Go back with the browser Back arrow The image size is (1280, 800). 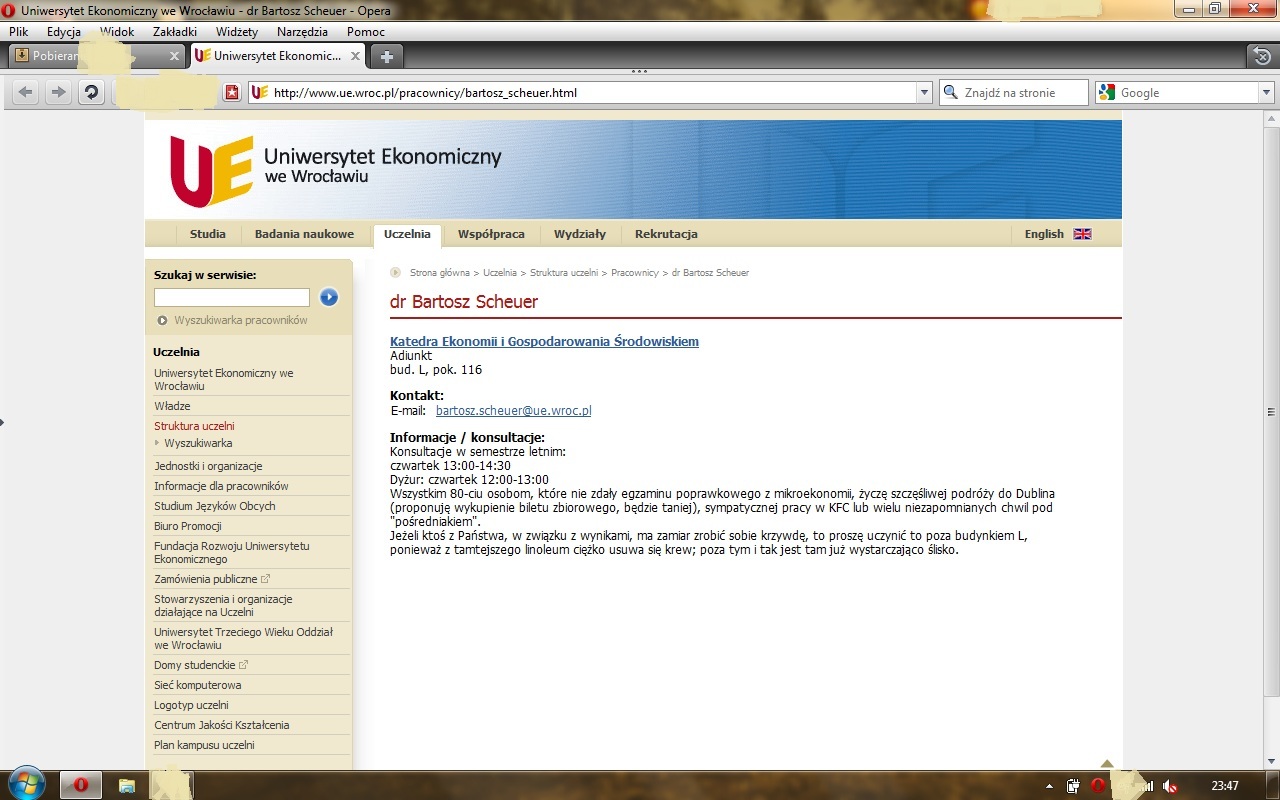tap(26, 92)
